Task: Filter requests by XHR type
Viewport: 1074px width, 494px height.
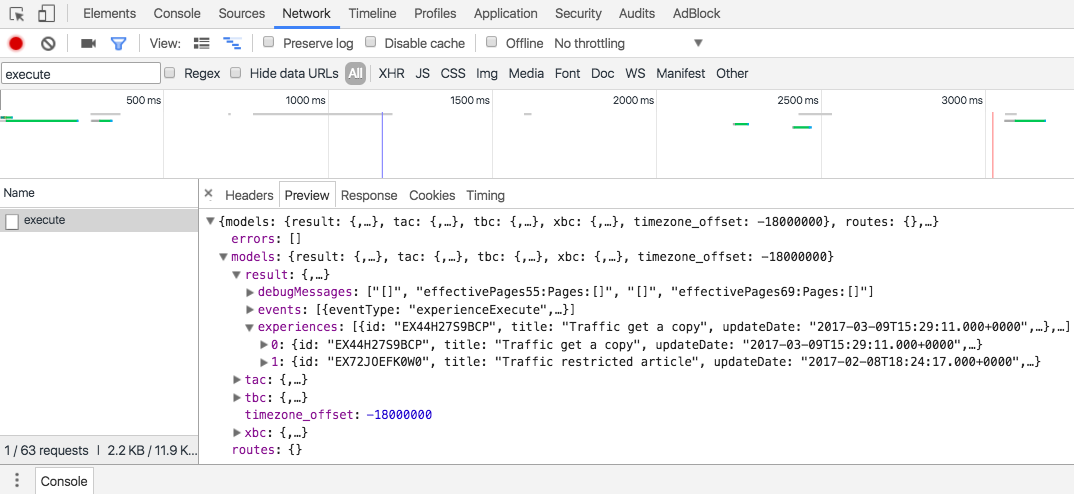Action: coord(391,73)
